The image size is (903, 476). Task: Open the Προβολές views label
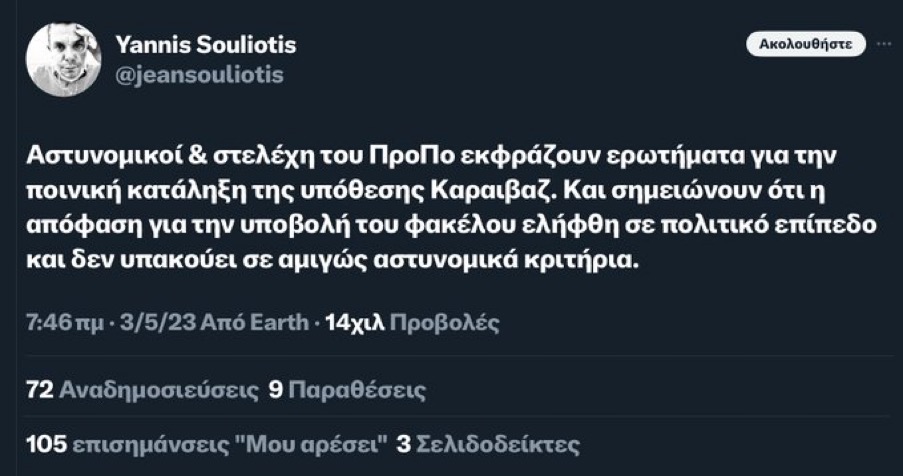click(x=443, y=323)
